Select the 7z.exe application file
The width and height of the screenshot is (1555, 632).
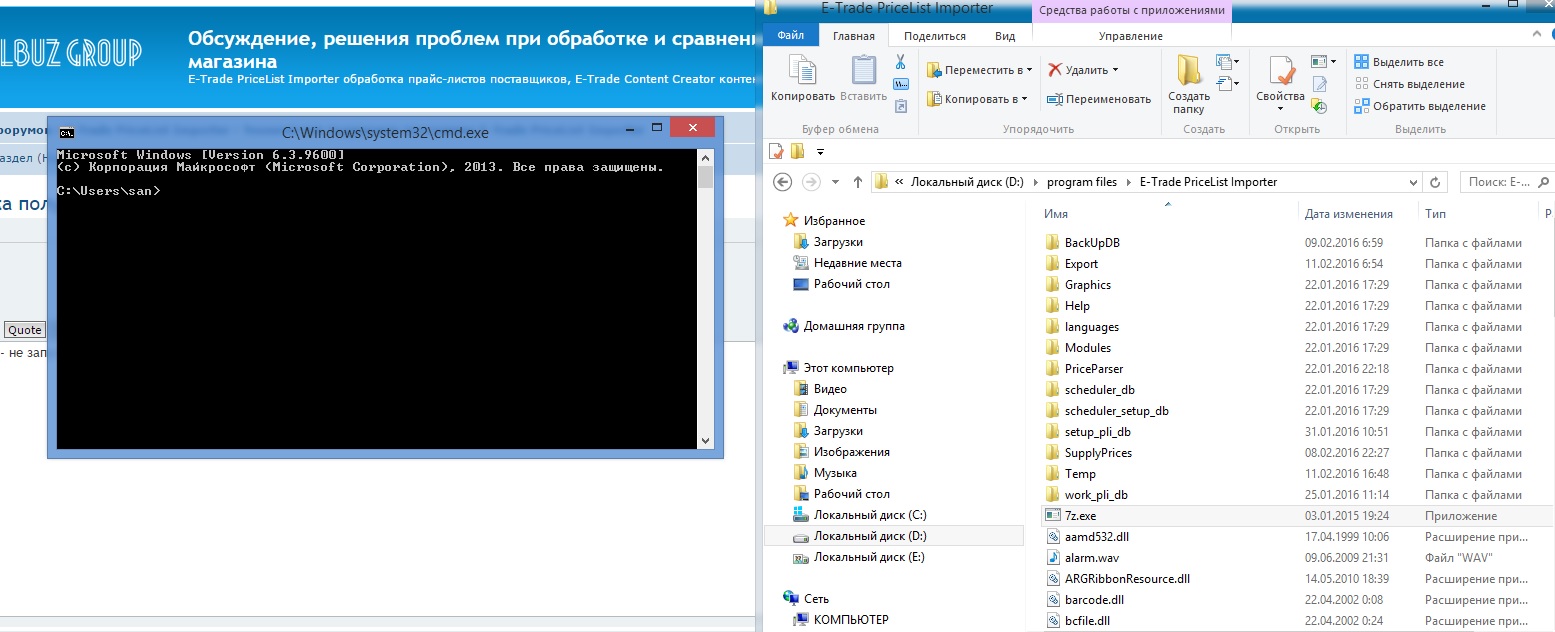pos(1080,516)
